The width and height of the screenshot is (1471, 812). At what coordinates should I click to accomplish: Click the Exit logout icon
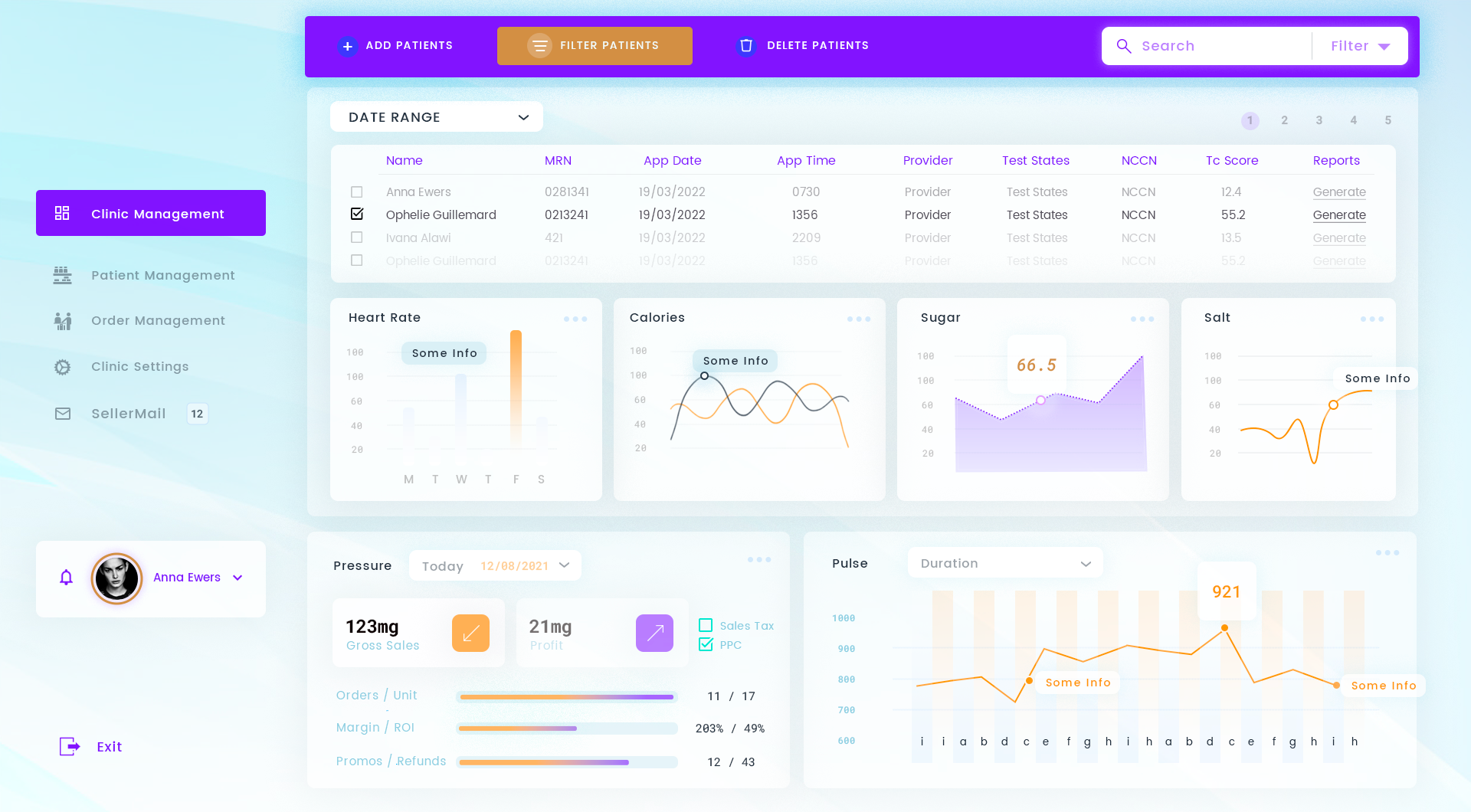70,746
